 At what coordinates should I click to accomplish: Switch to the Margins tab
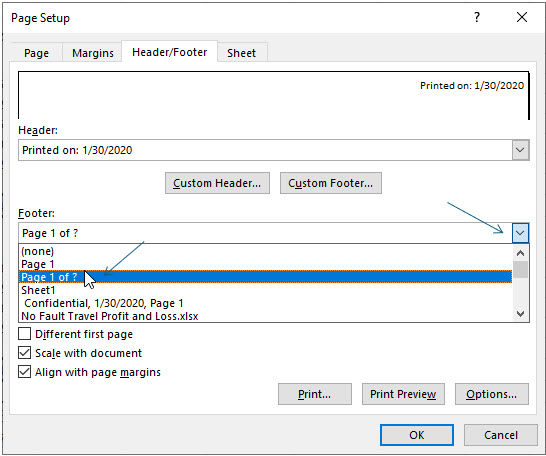(x=93, y=53)
